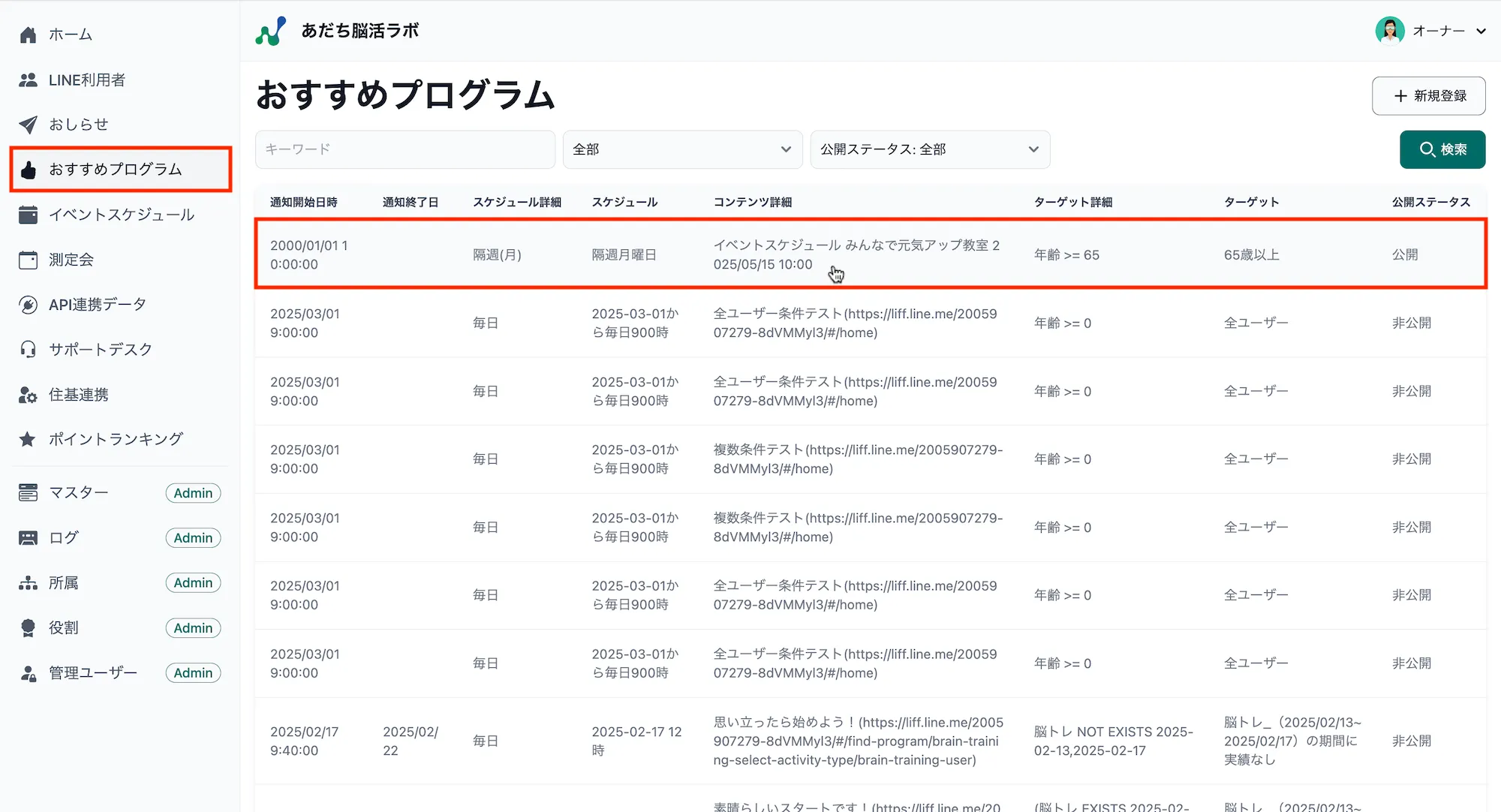Click the あだち脳活ラボ logo
Viewport: 1501px width, 812px height.
(x=336, y=31)
